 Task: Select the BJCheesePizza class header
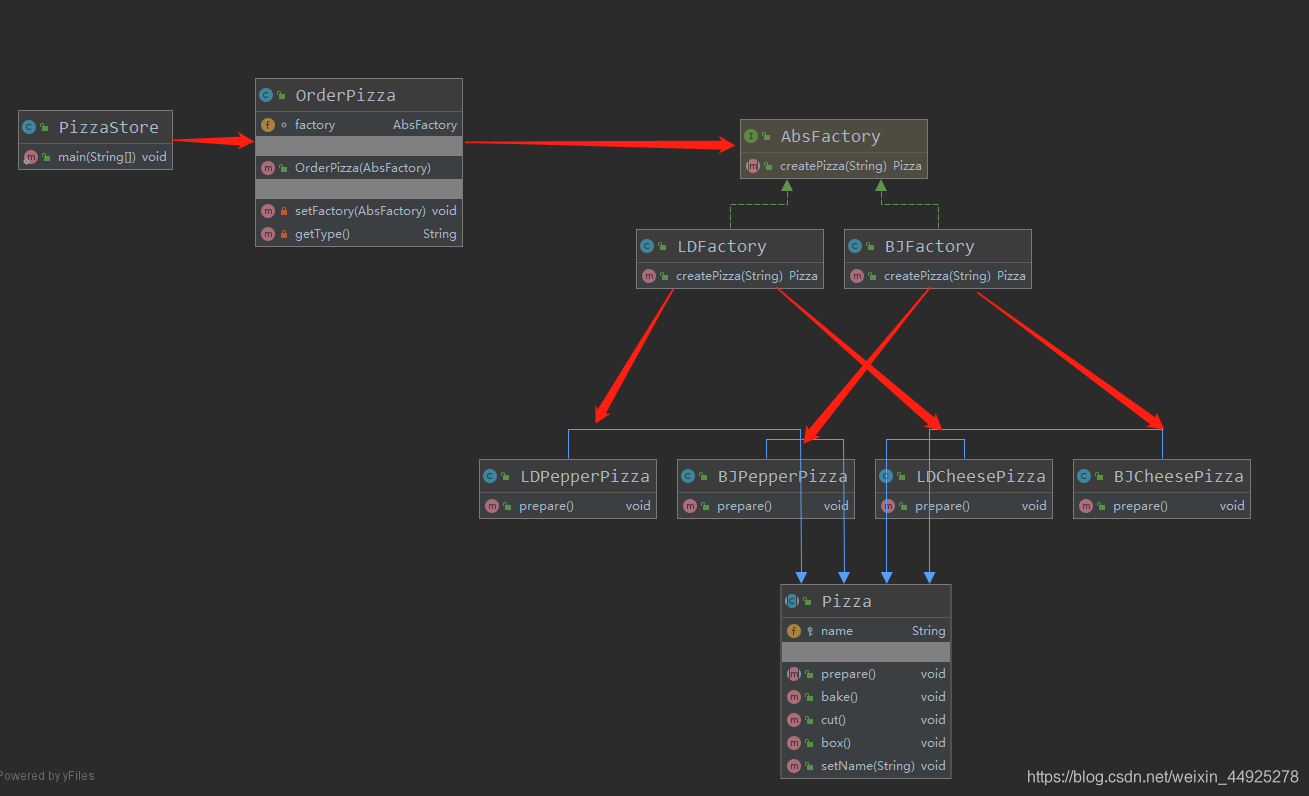click(x=1162, y=476)
